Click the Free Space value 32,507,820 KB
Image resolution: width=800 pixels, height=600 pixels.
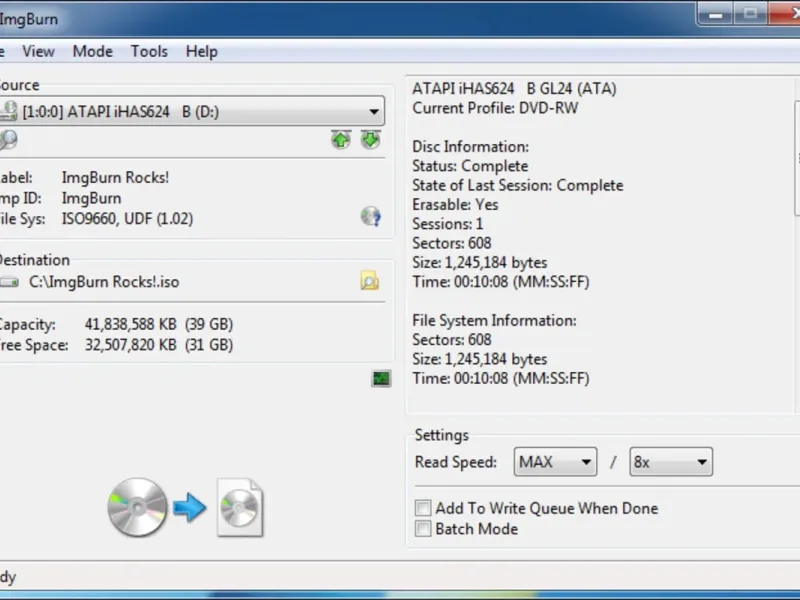coord(131,345)
